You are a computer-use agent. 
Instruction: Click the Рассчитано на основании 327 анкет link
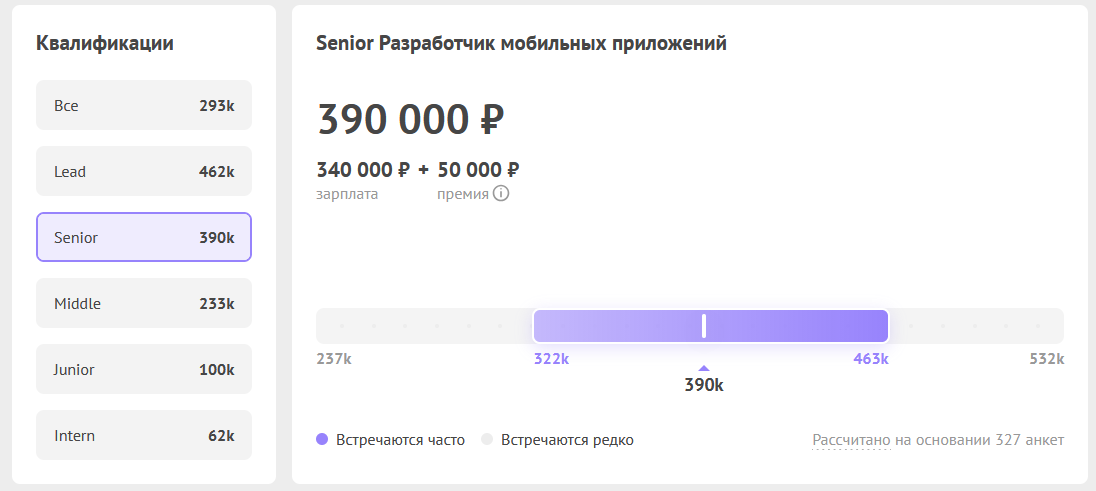(938, 440)
